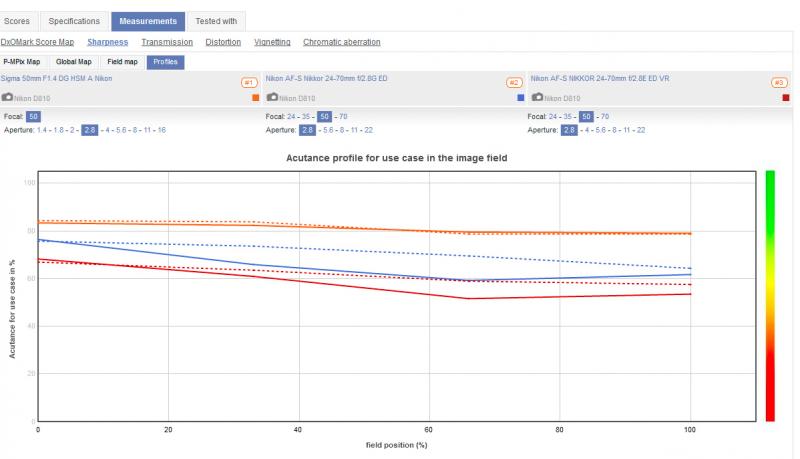Select aperture 2.8 for the f/2.8G lens
Image resolution: width=800 pixels, height=459 pixels.
tap(307, 130)
